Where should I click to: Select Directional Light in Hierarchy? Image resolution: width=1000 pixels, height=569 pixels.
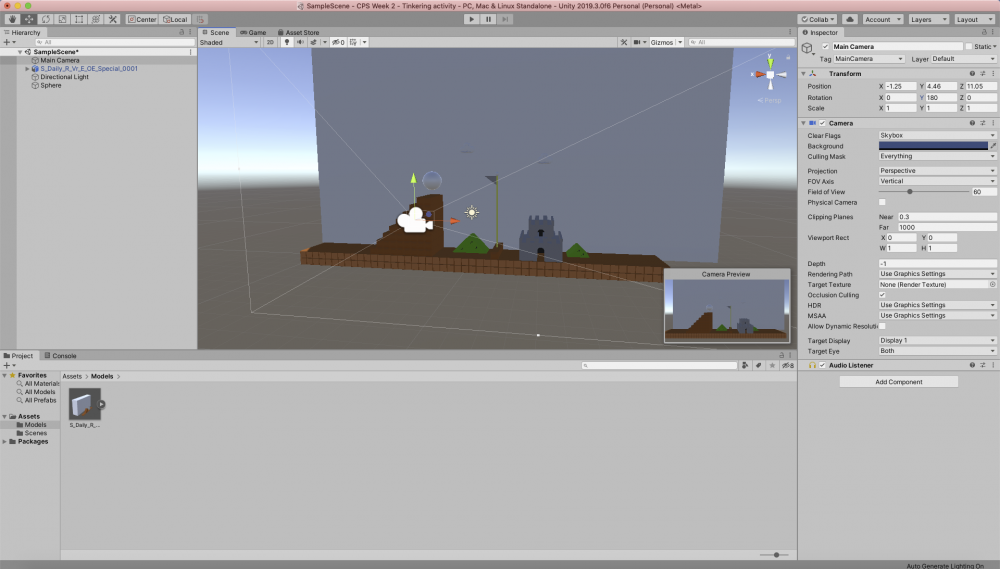point(64,77)
